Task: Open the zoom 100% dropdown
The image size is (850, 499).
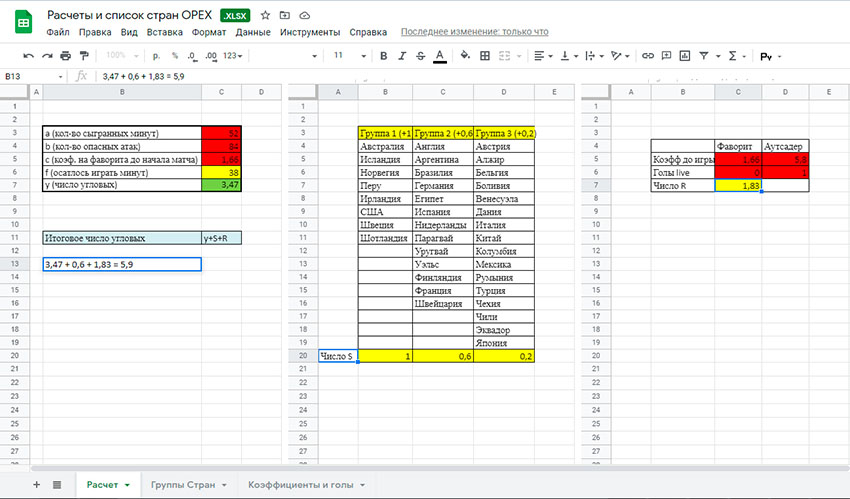Action: pos(122,56)
